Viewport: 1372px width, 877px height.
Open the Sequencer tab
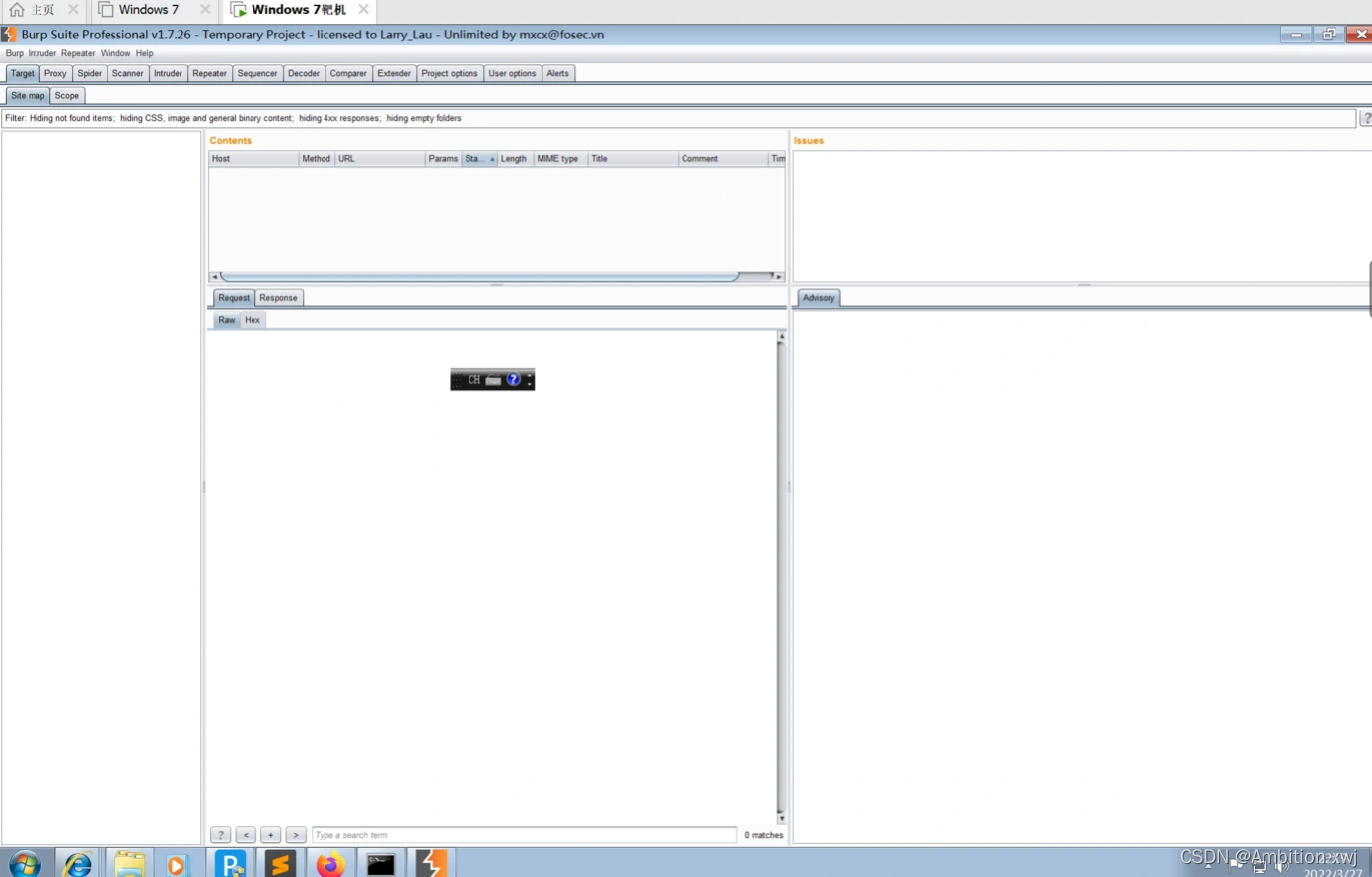(257, 74)
